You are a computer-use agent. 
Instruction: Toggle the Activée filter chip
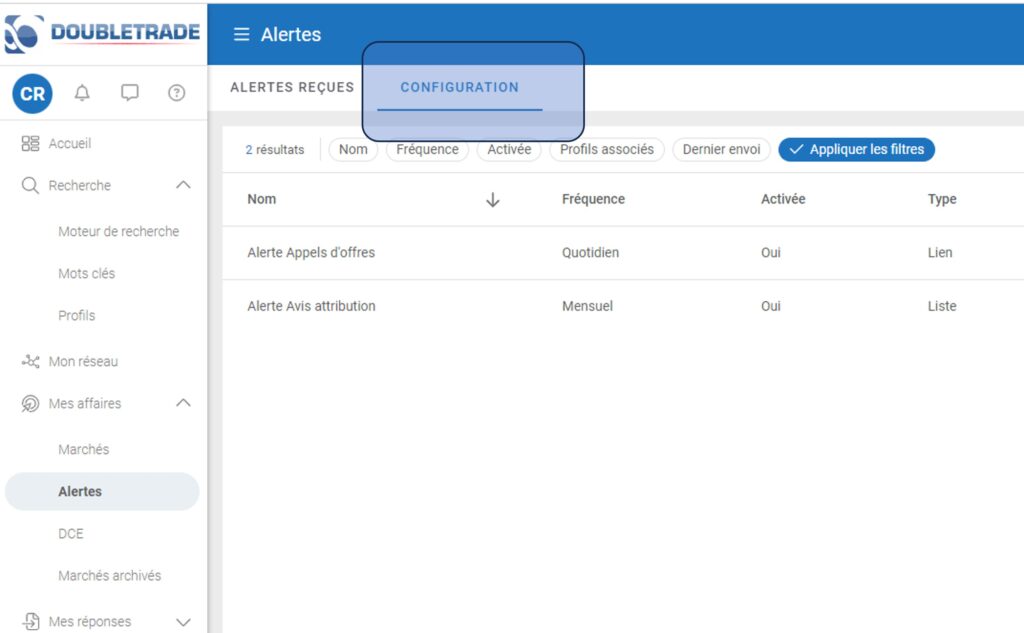tap(509, 150)
